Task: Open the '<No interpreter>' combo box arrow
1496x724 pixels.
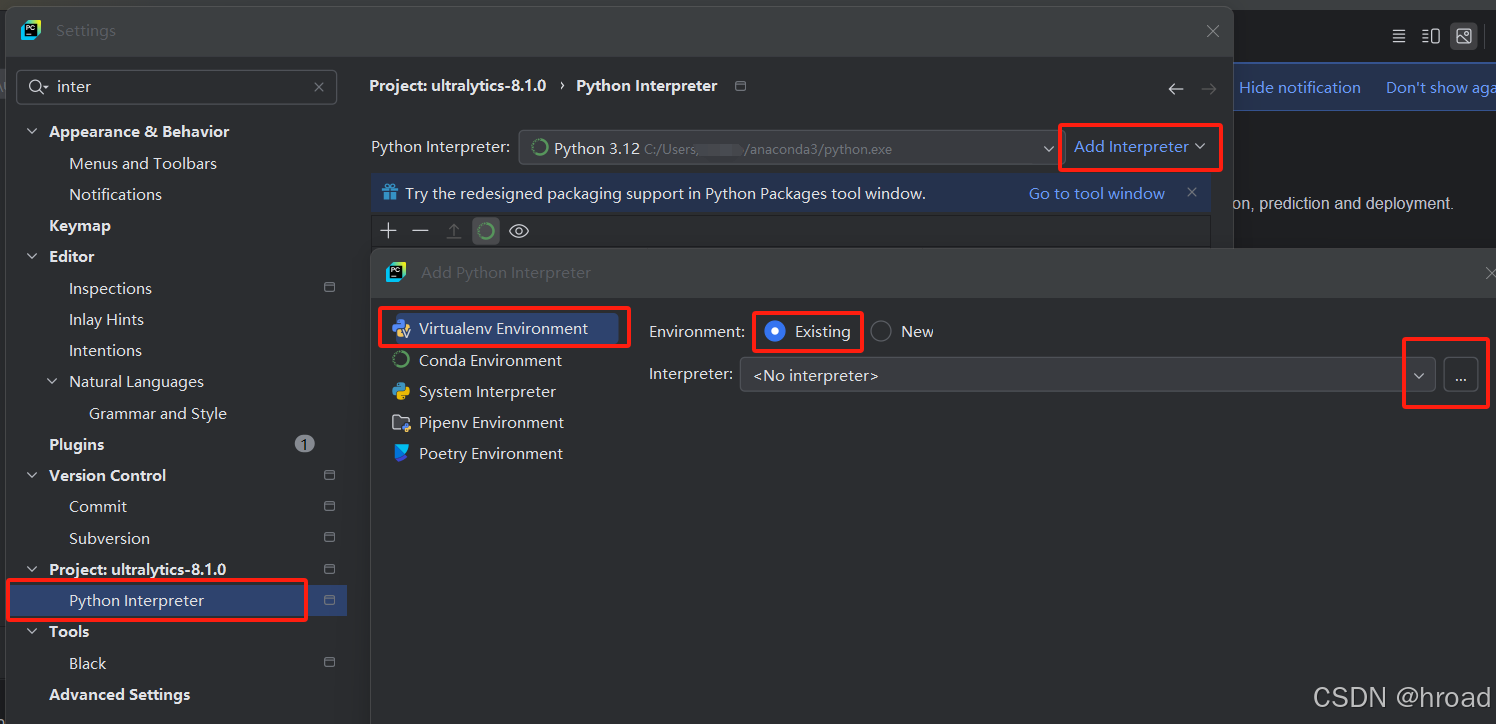Action: coord(1419,376)
